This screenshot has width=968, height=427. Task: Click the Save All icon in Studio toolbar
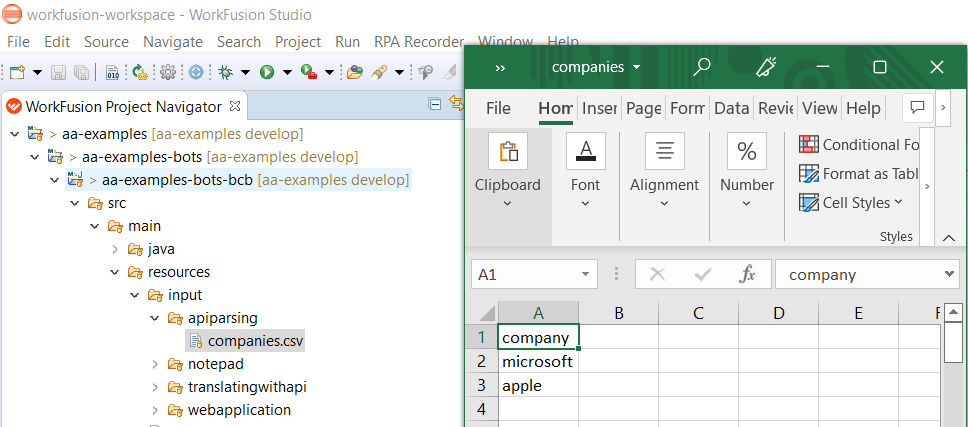tap(81, 73)
